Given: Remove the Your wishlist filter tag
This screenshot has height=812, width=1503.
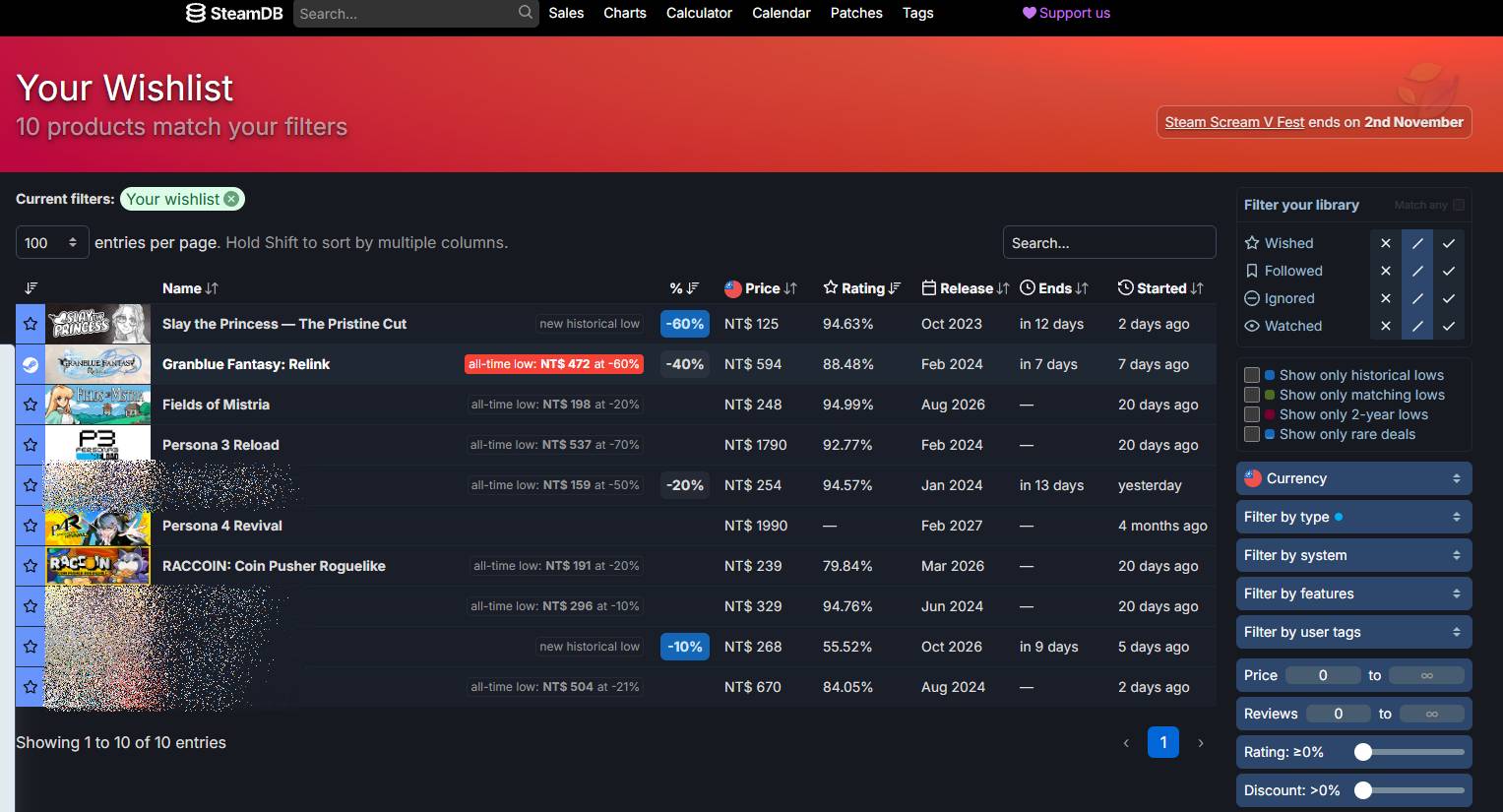Looking at the screenshot, I should point(231,199).
